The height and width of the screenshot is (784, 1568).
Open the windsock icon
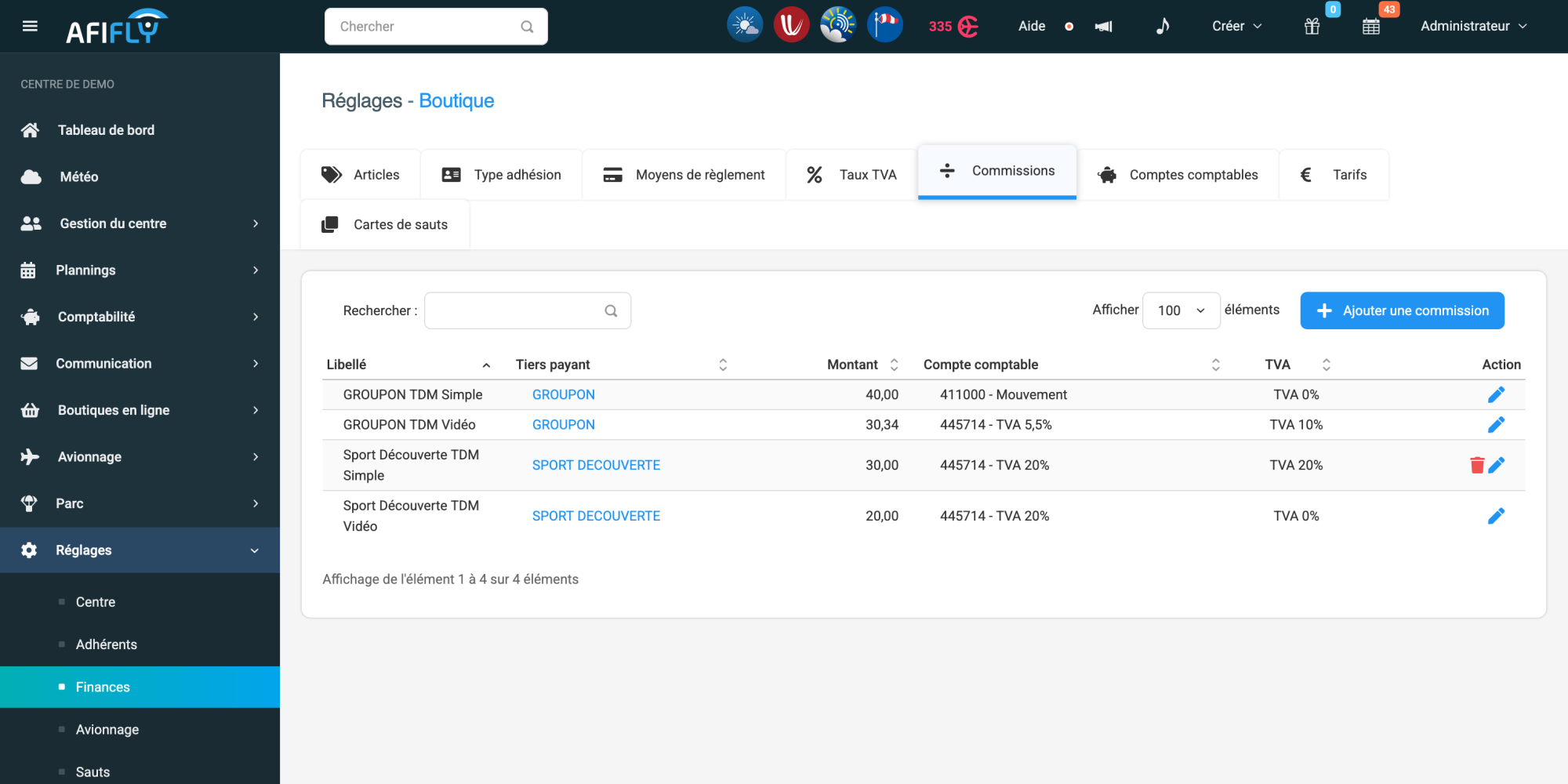pos(885,25)
